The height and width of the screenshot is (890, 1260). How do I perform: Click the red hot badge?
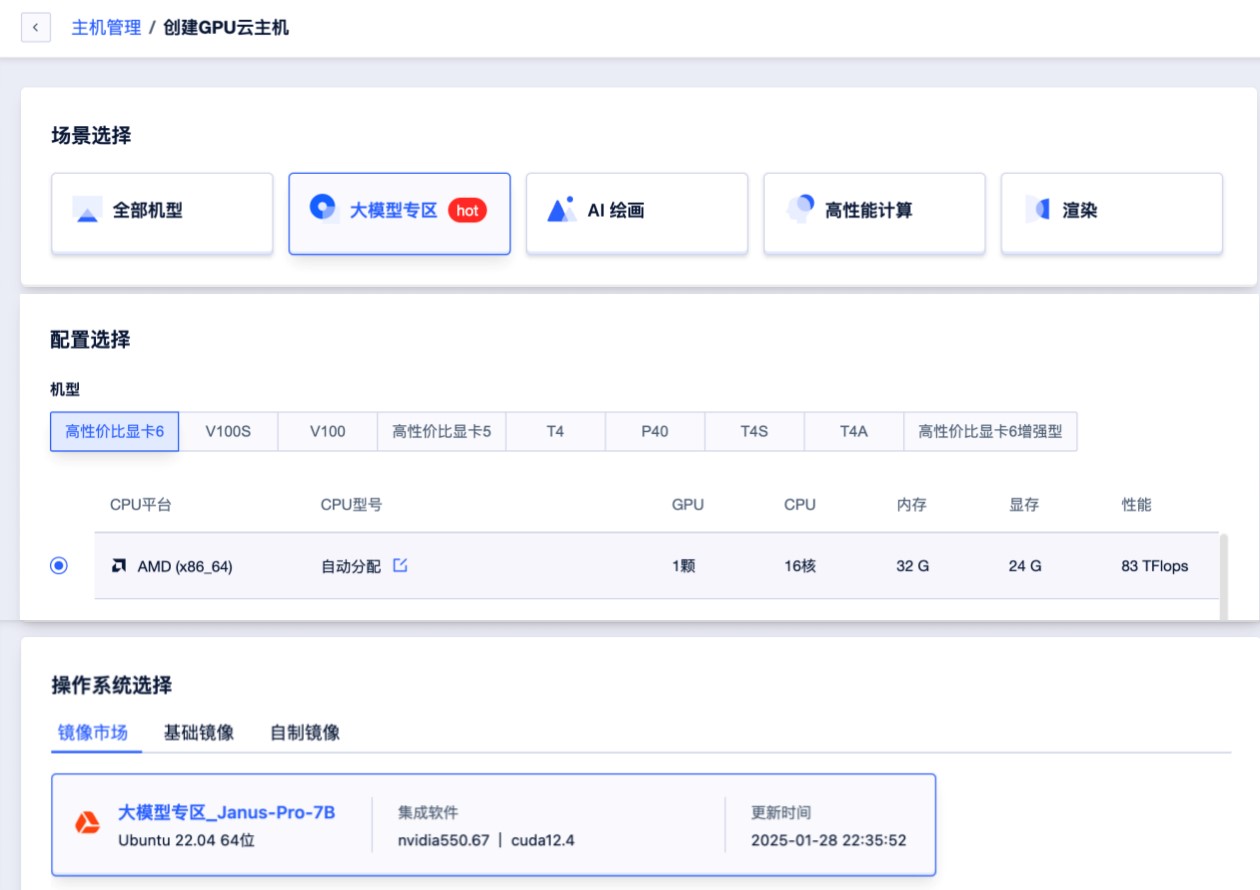coord(467,210)
